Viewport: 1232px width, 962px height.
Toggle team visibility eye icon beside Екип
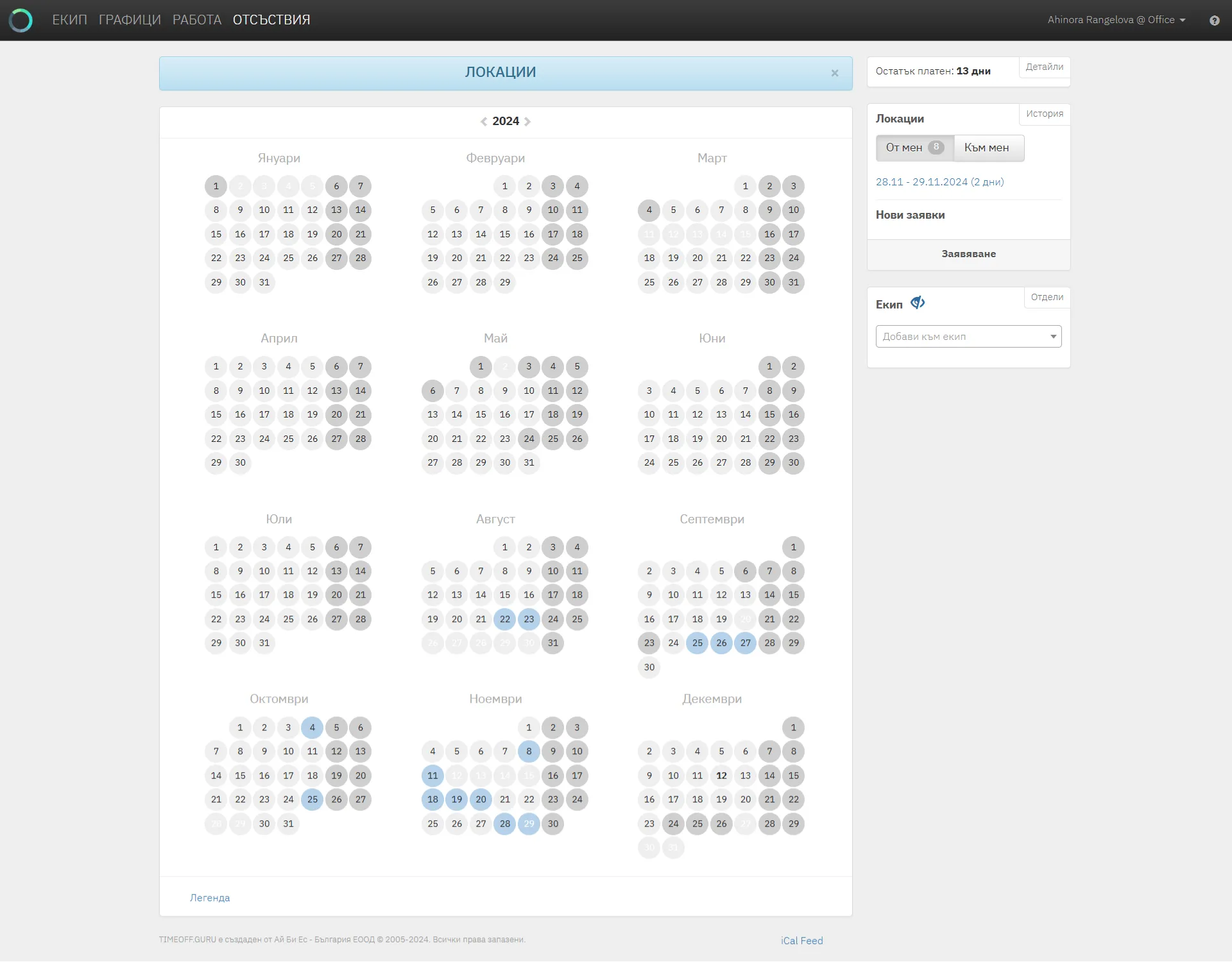[x=918, y=303]
